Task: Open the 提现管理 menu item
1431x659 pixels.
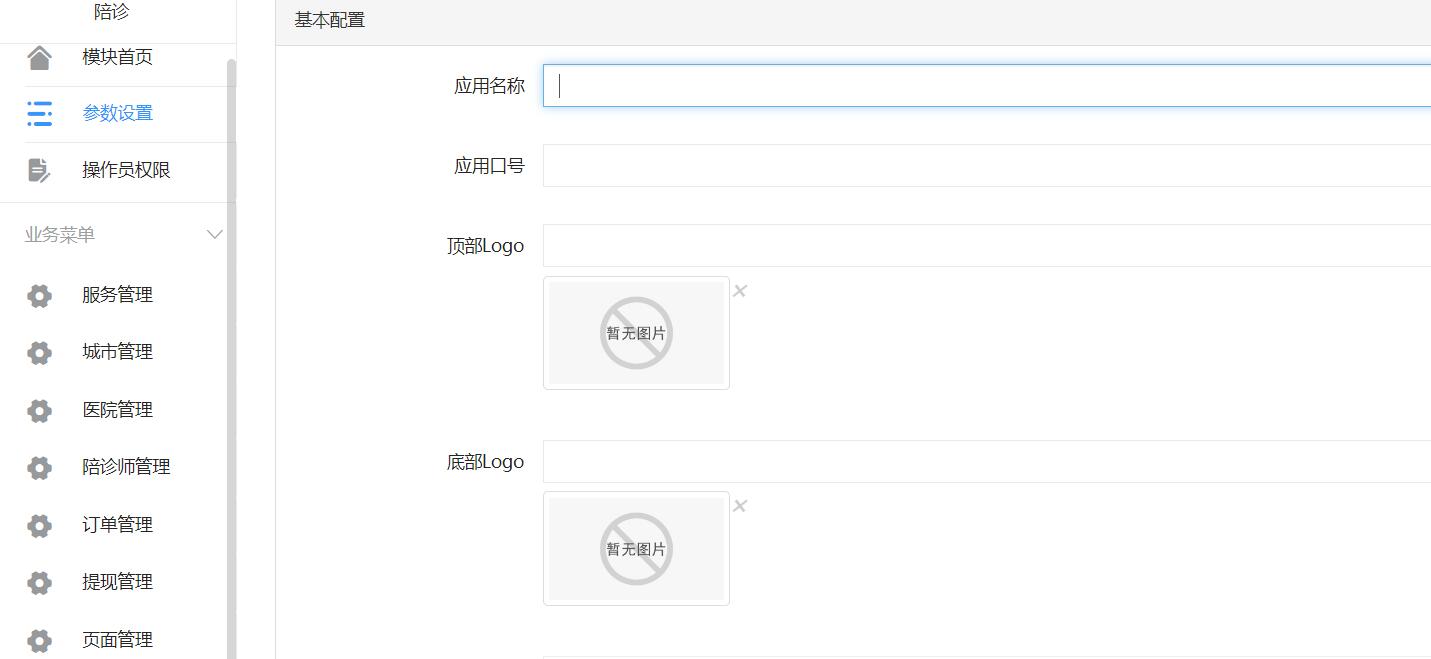Action: 117,582
